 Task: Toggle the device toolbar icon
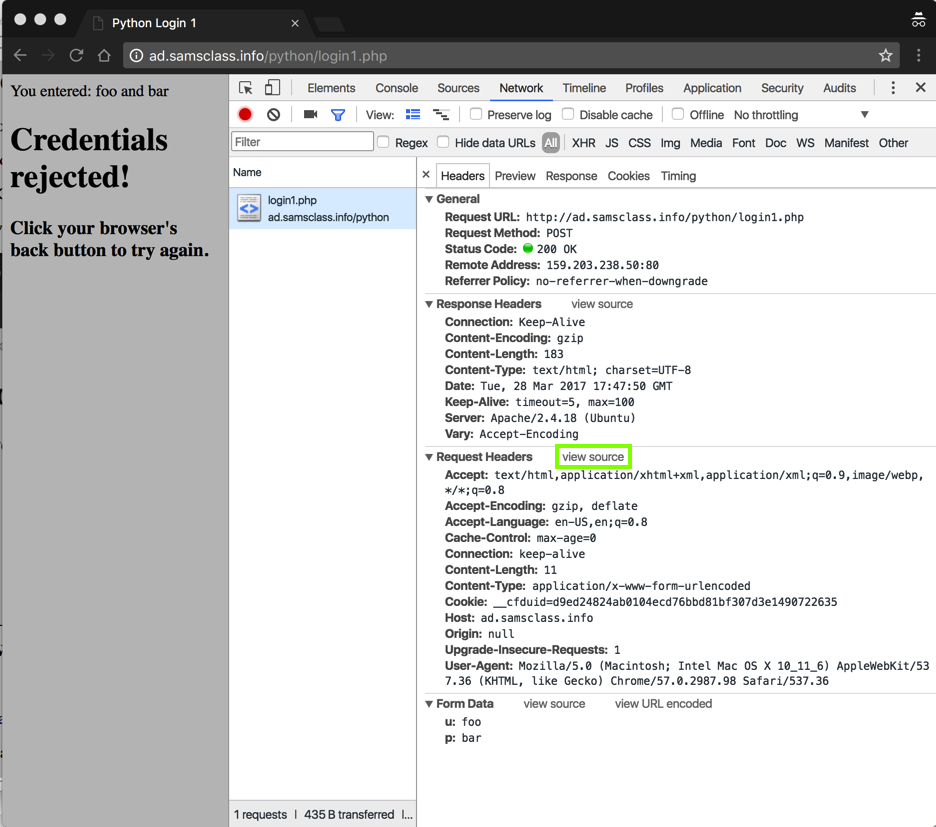coord(272,88)
